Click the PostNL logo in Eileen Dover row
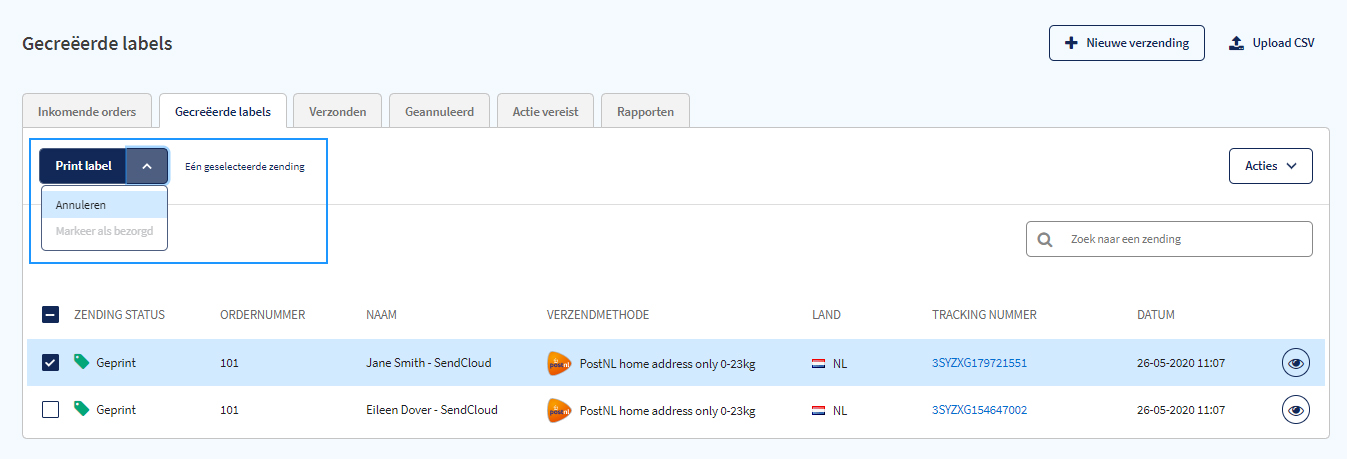The width and height of the screenshot is (1347, 459). (x=559, y=410)
